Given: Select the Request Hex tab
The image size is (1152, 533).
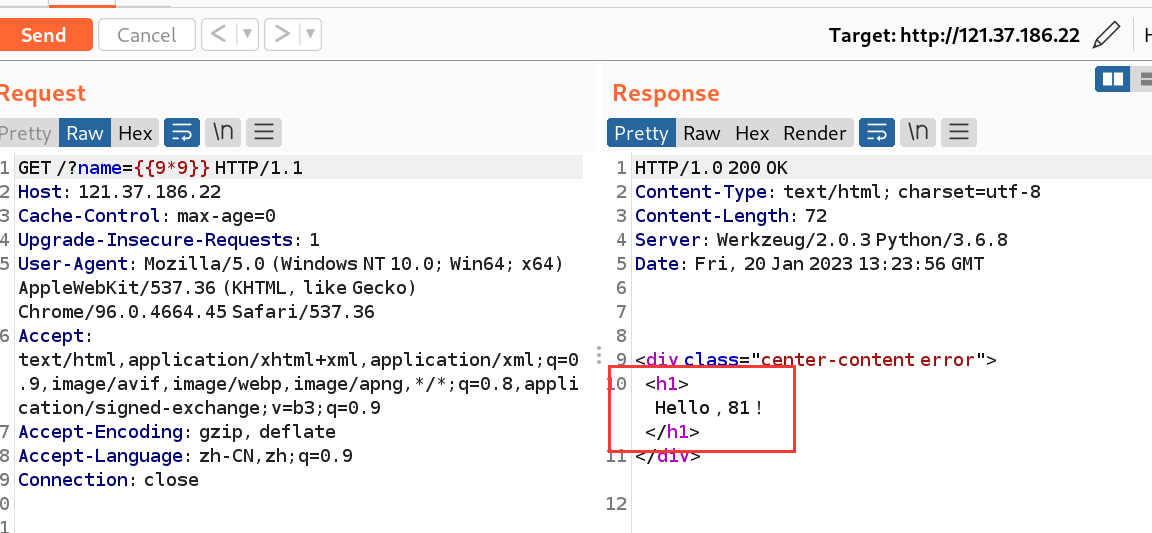Looking at the screenshot, I should coord(135,133).
